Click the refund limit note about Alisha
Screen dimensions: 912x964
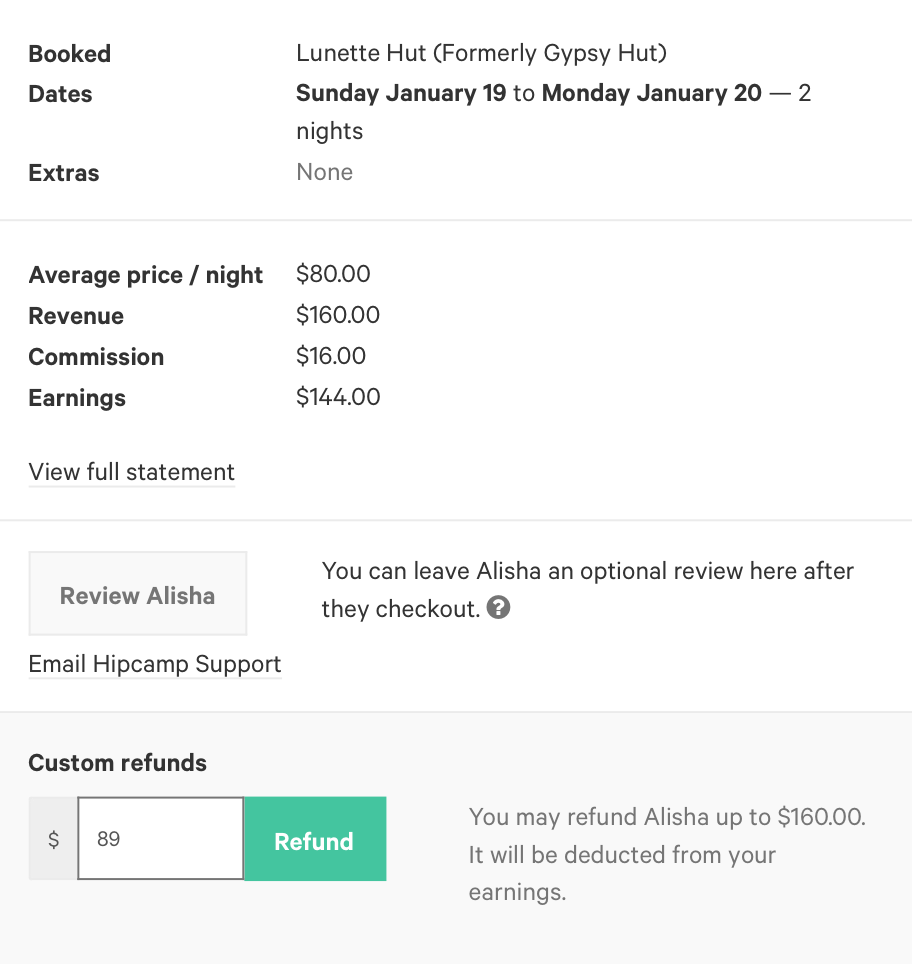click(x=667, y=855)
